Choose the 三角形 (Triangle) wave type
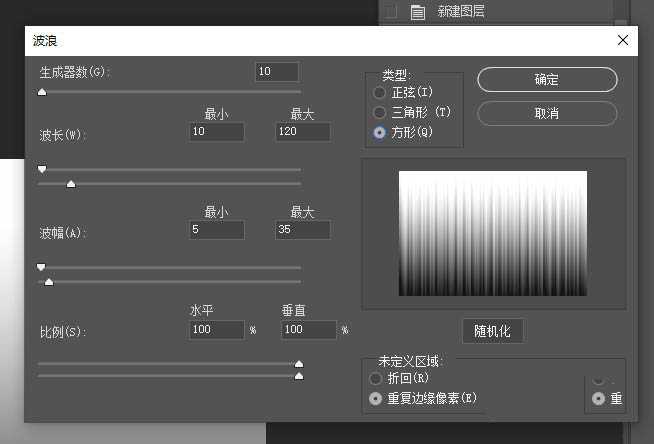The height and width of the screenshot is (444, 654). (x=379, y=113)
